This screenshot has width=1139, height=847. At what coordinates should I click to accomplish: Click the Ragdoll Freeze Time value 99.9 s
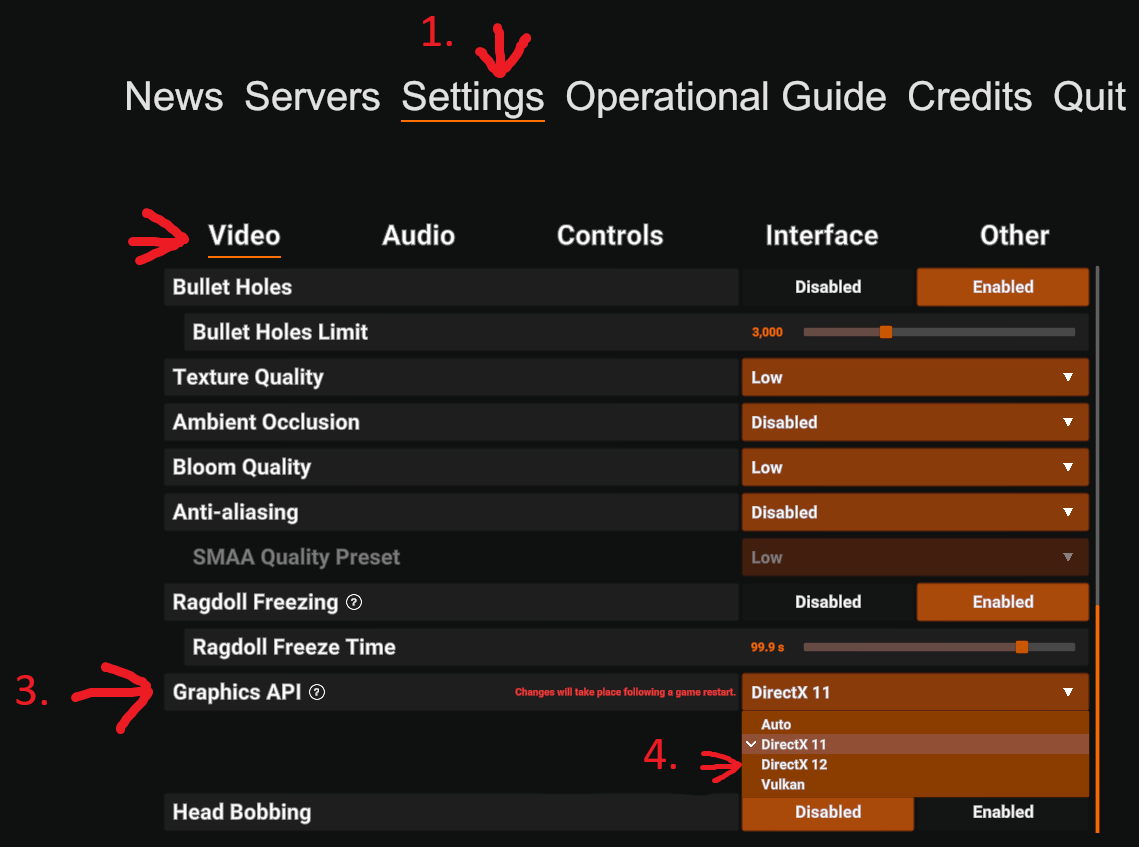[x=767, y=647]
